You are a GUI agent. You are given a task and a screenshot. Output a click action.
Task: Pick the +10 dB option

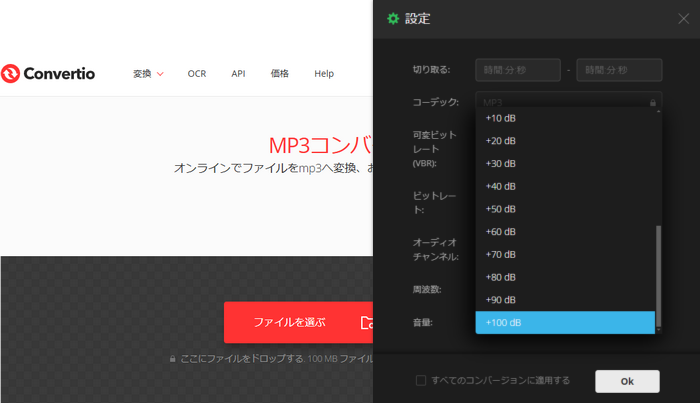[565, 118]
